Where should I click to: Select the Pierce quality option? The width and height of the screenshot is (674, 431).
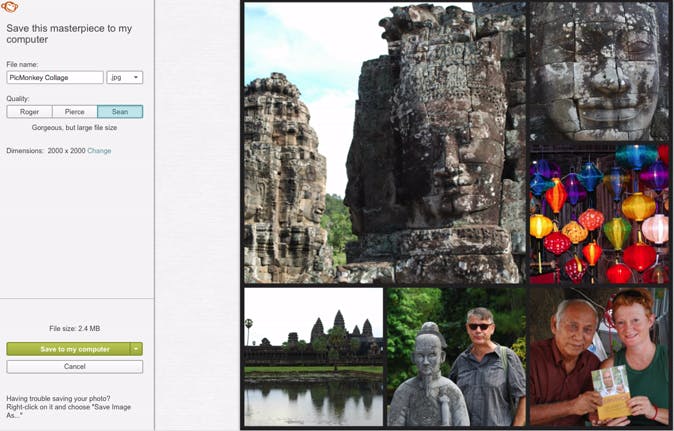click(x=75, y=112)
